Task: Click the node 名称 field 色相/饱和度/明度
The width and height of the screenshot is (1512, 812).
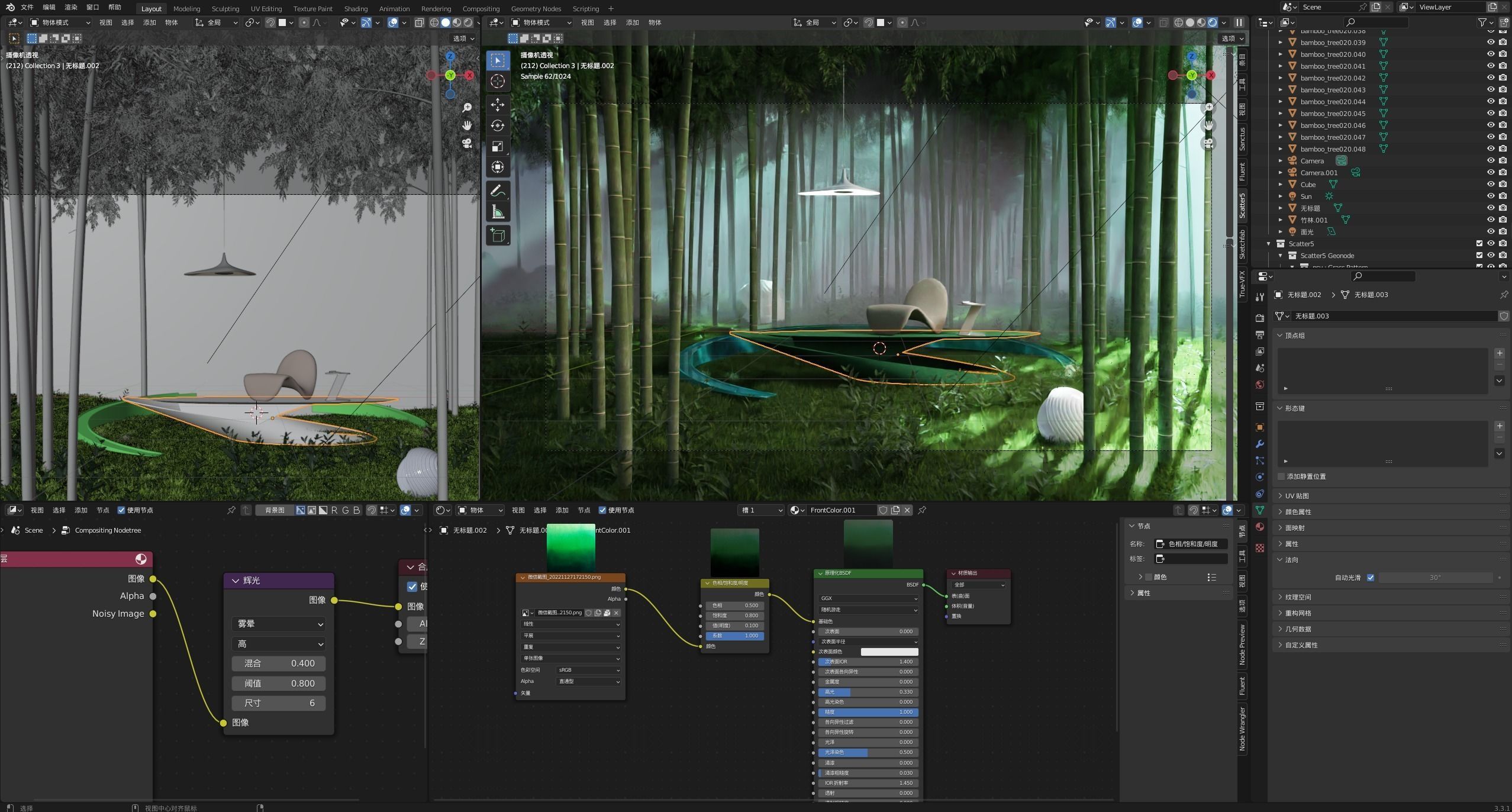Action: 1191,544
